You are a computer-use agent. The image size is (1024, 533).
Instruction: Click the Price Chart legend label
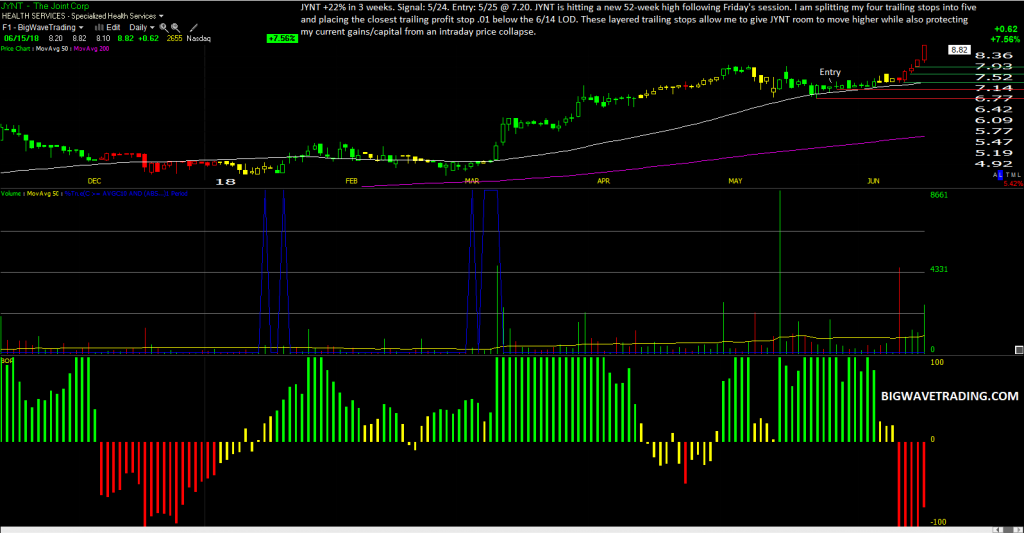(x=16, y=48)
